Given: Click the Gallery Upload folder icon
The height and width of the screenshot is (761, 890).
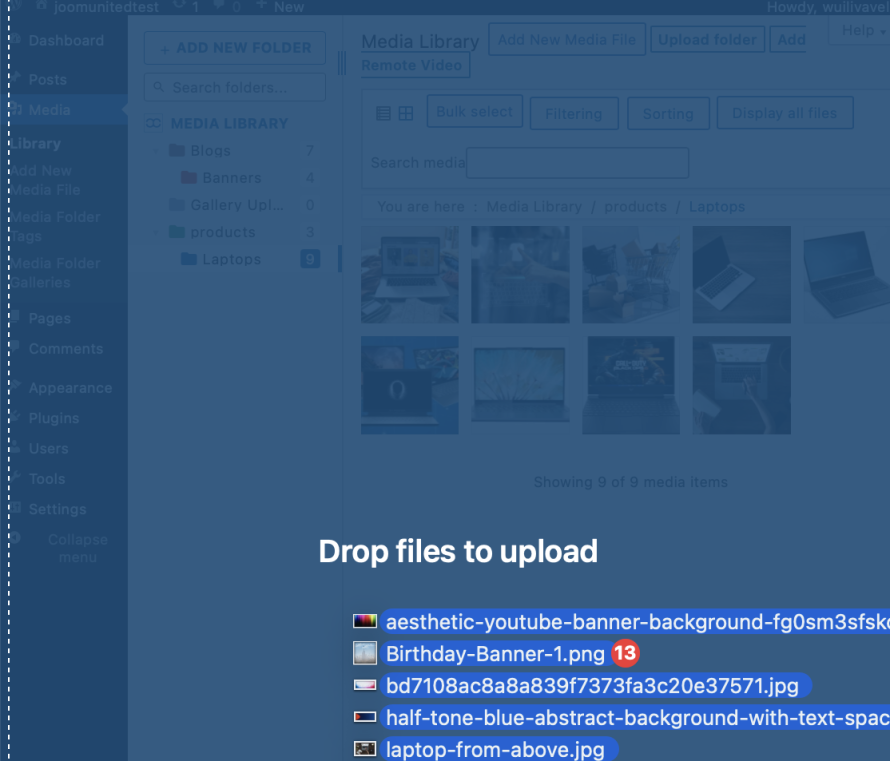Looking at the screenshot, I should tap(177, 205).
